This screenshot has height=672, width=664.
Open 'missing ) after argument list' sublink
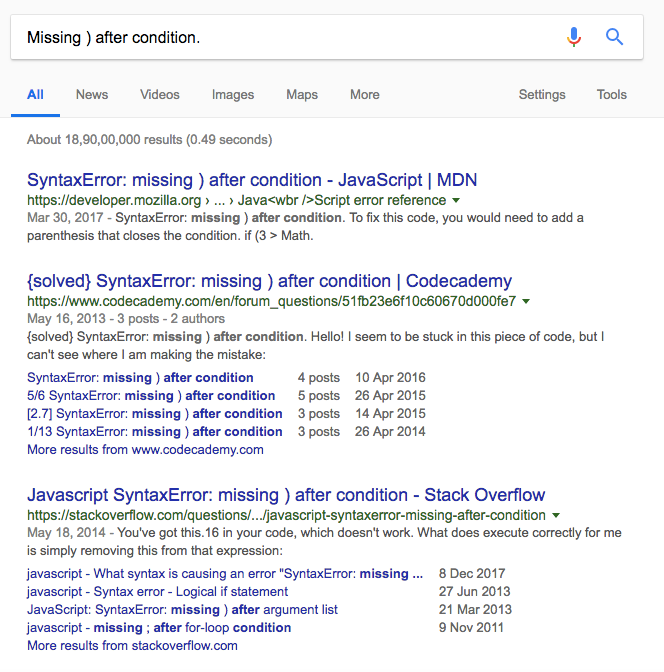182,610
